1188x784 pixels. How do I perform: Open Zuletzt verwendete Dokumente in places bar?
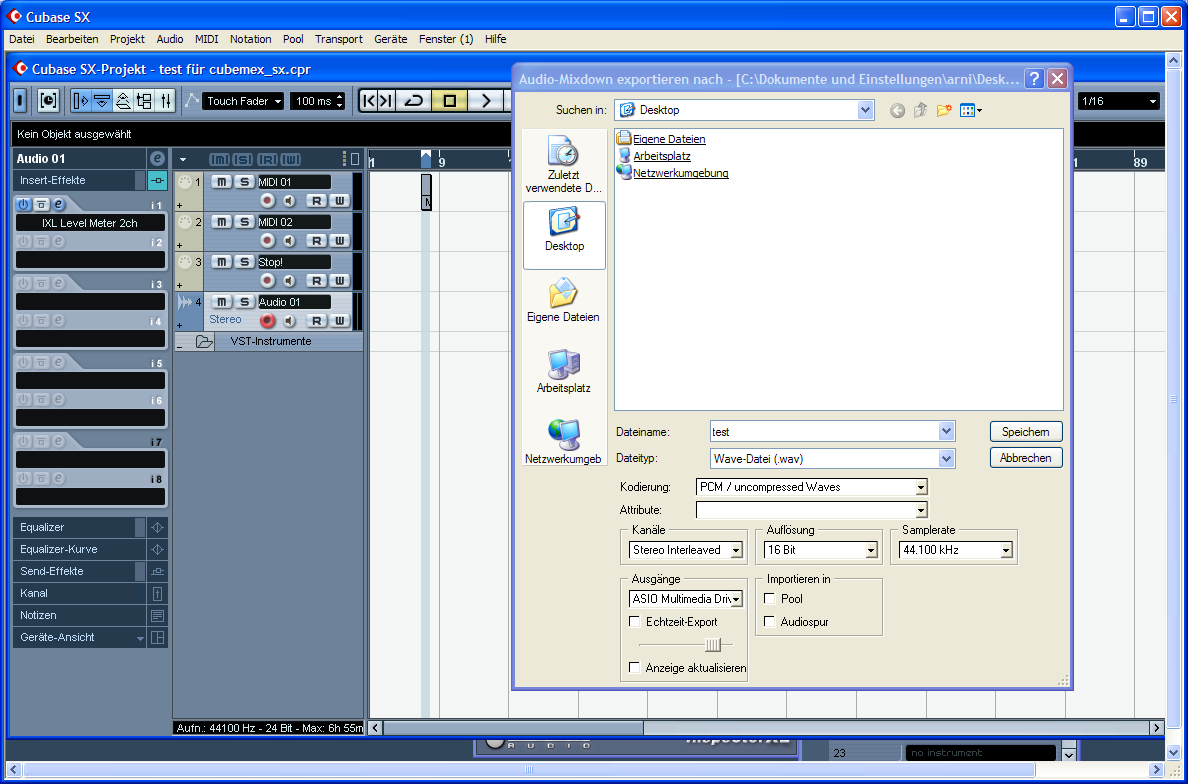(x=564, y=164)
